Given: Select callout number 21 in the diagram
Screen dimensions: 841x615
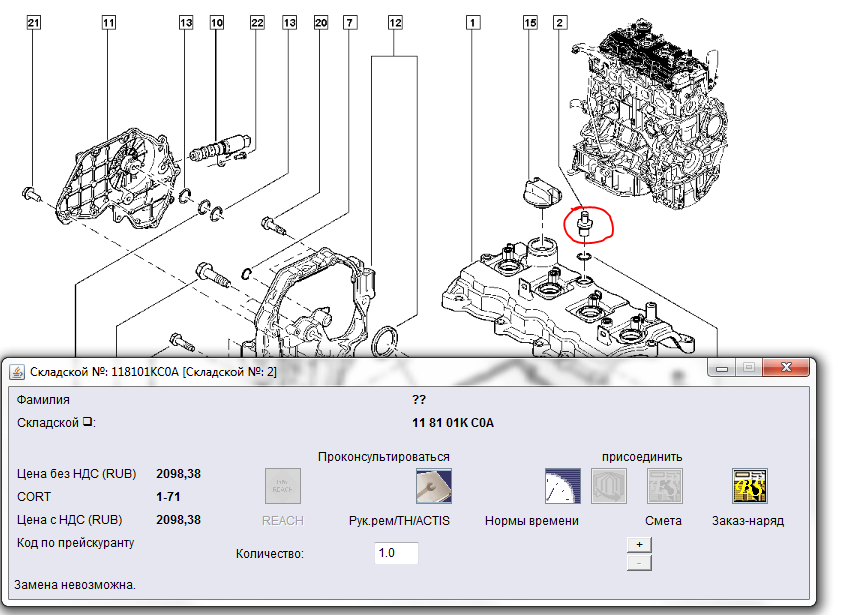Looking at the screenshot, I should (33, 23).
